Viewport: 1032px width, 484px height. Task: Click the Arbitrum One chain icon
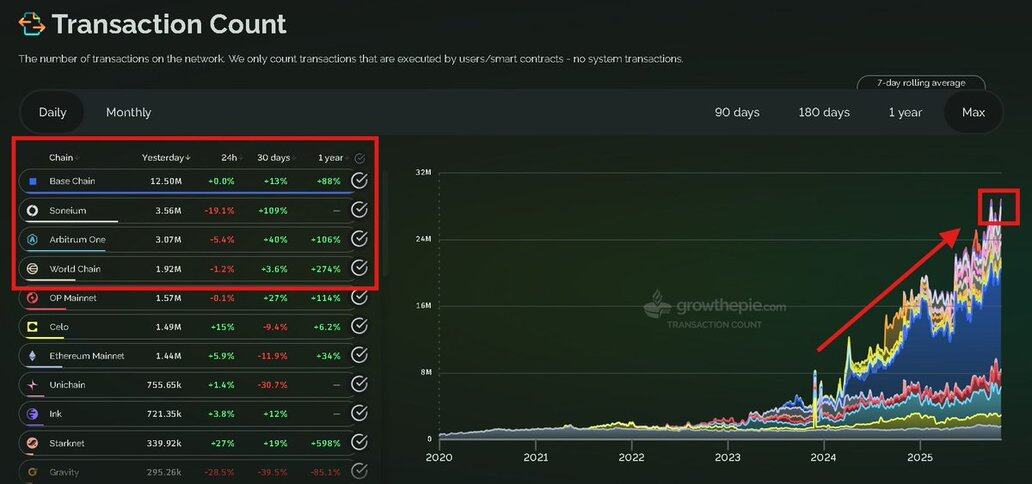tap(33, 240)
